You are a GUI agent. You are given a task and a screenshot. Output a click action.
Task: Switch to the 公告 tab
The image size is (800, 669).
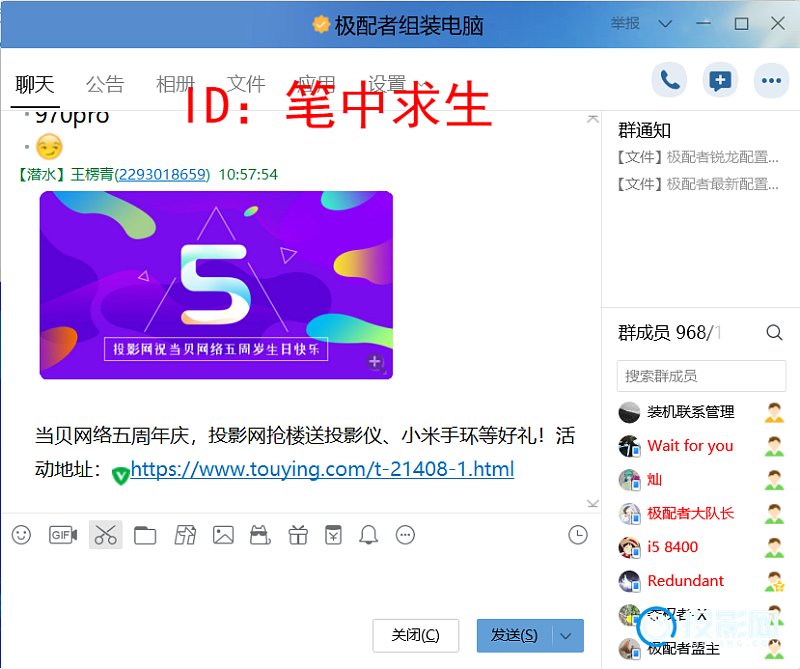coord(105,84)
